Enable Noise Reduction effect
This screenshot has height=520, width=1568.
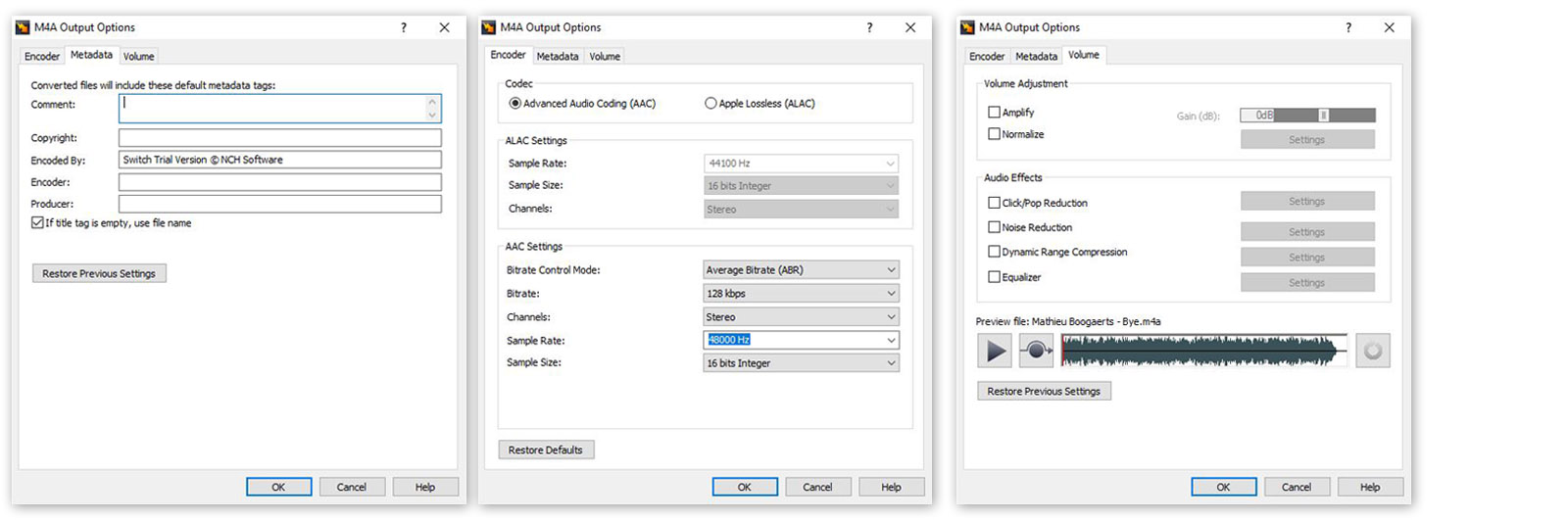(994, 227)
